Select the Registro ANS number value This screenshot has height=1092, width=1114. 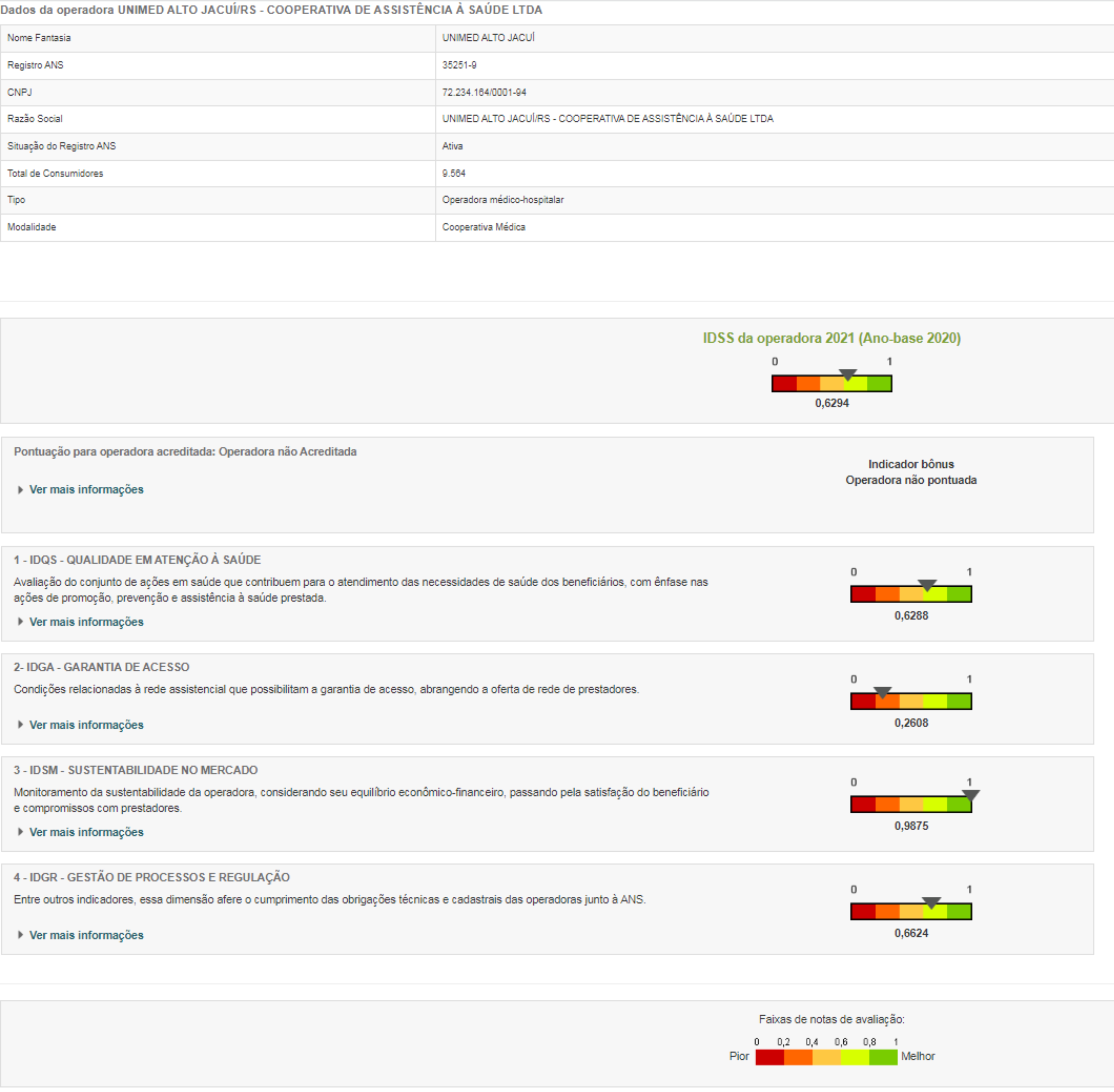pyautogui.click(x=459, y=65)
